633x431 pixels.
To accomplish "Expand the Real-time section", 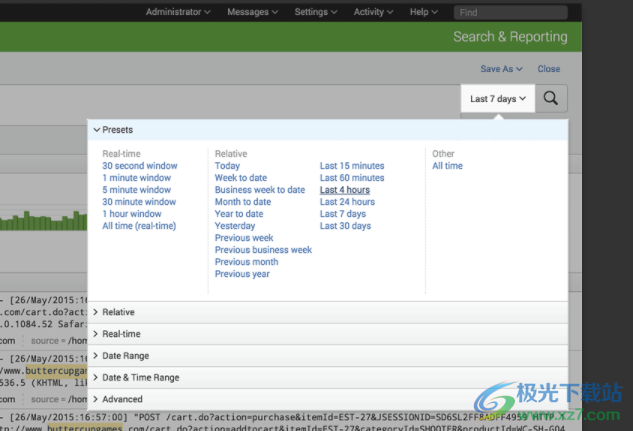I will click(327, 334).
